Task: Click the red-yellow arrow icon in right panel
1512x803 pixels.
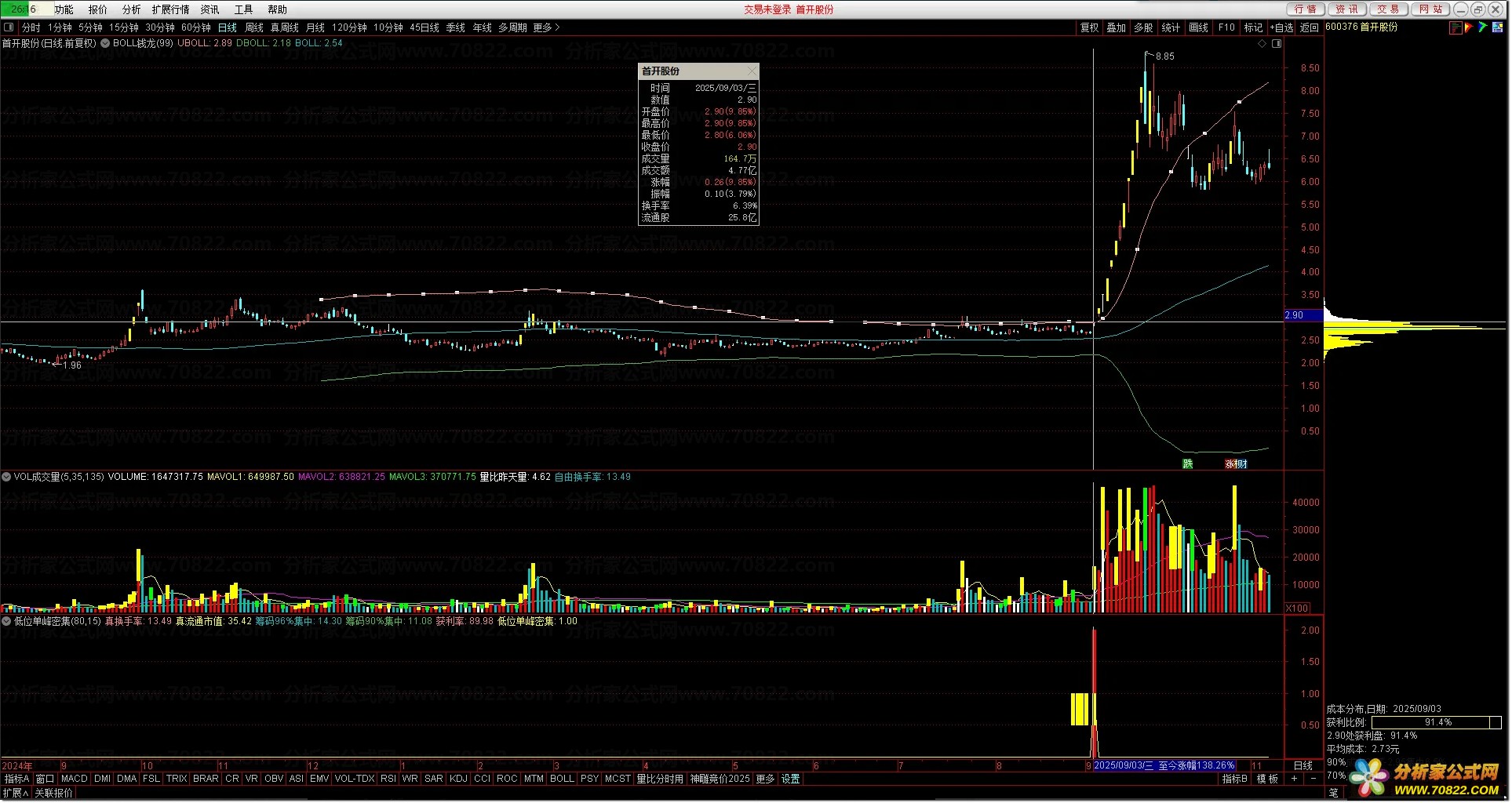Action: tap(1470, 27)
